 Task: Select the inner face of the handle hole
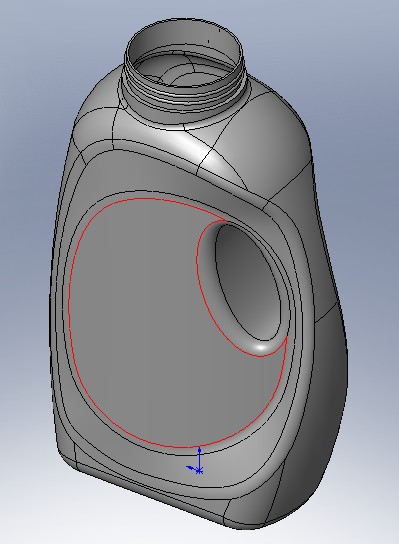tap(247, 282)
